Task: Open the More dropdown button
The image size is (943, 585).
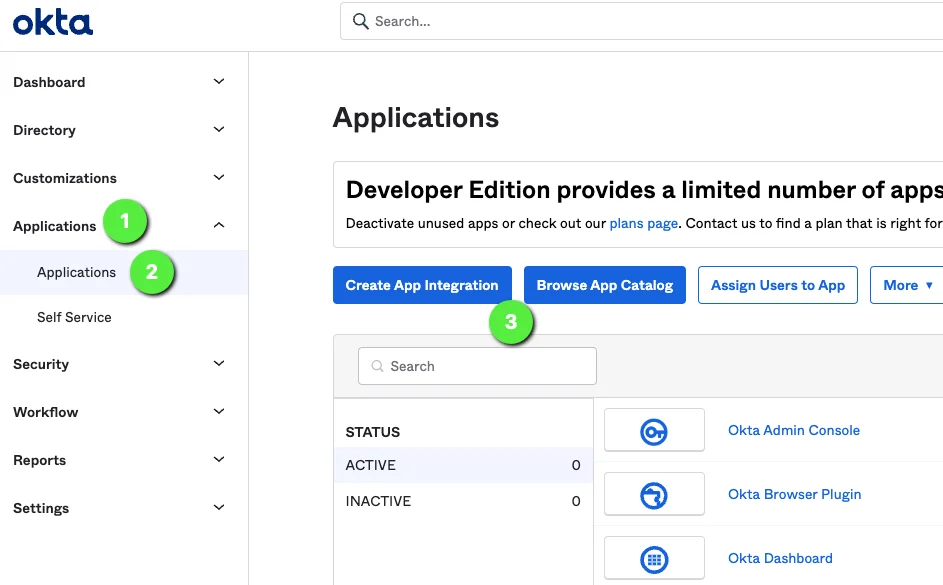Action: tap(907, 285)
